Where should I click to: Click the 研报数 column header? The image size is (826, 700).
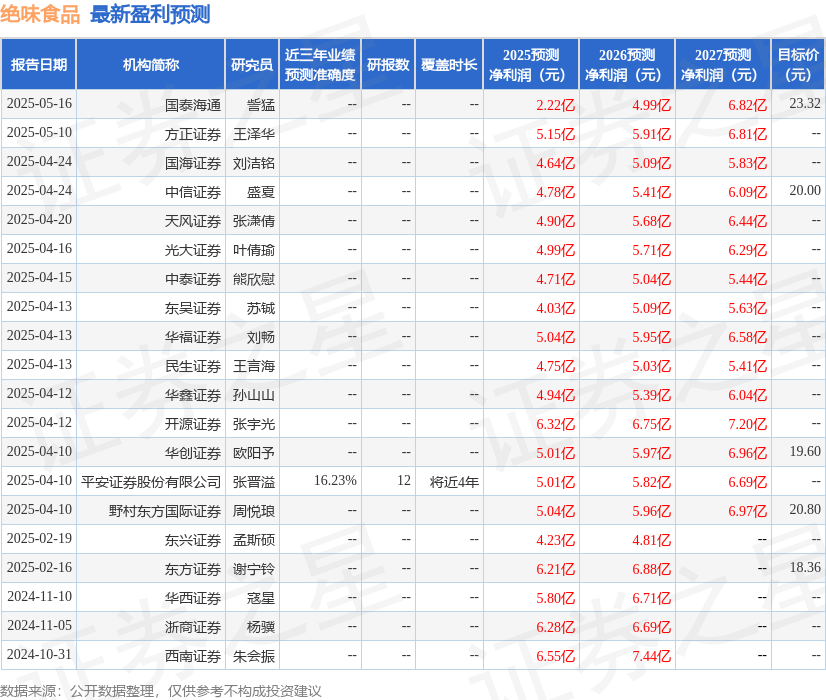pos(388,64)
